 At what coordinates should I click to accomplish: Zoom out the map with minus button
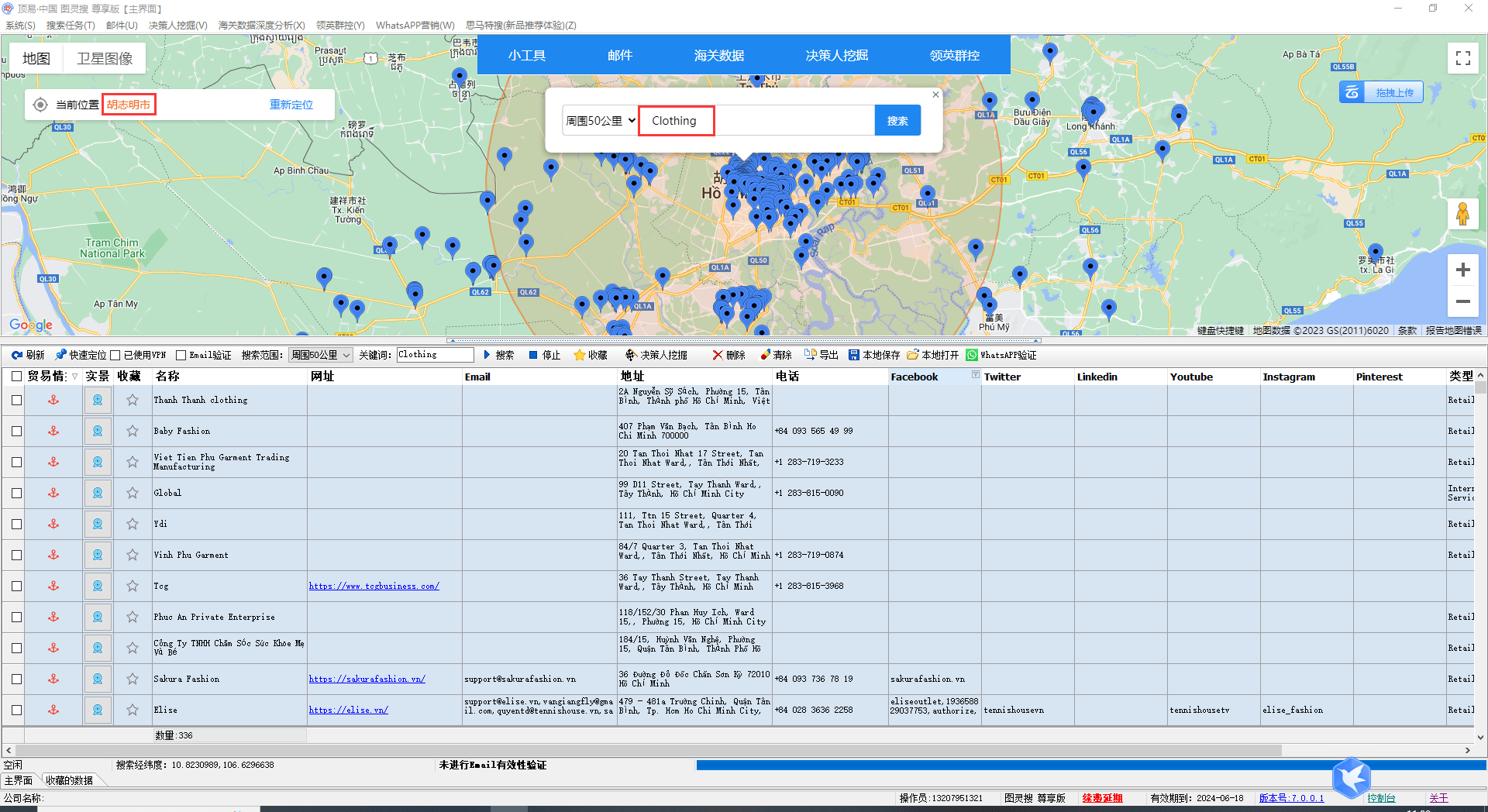point(1462,301)
